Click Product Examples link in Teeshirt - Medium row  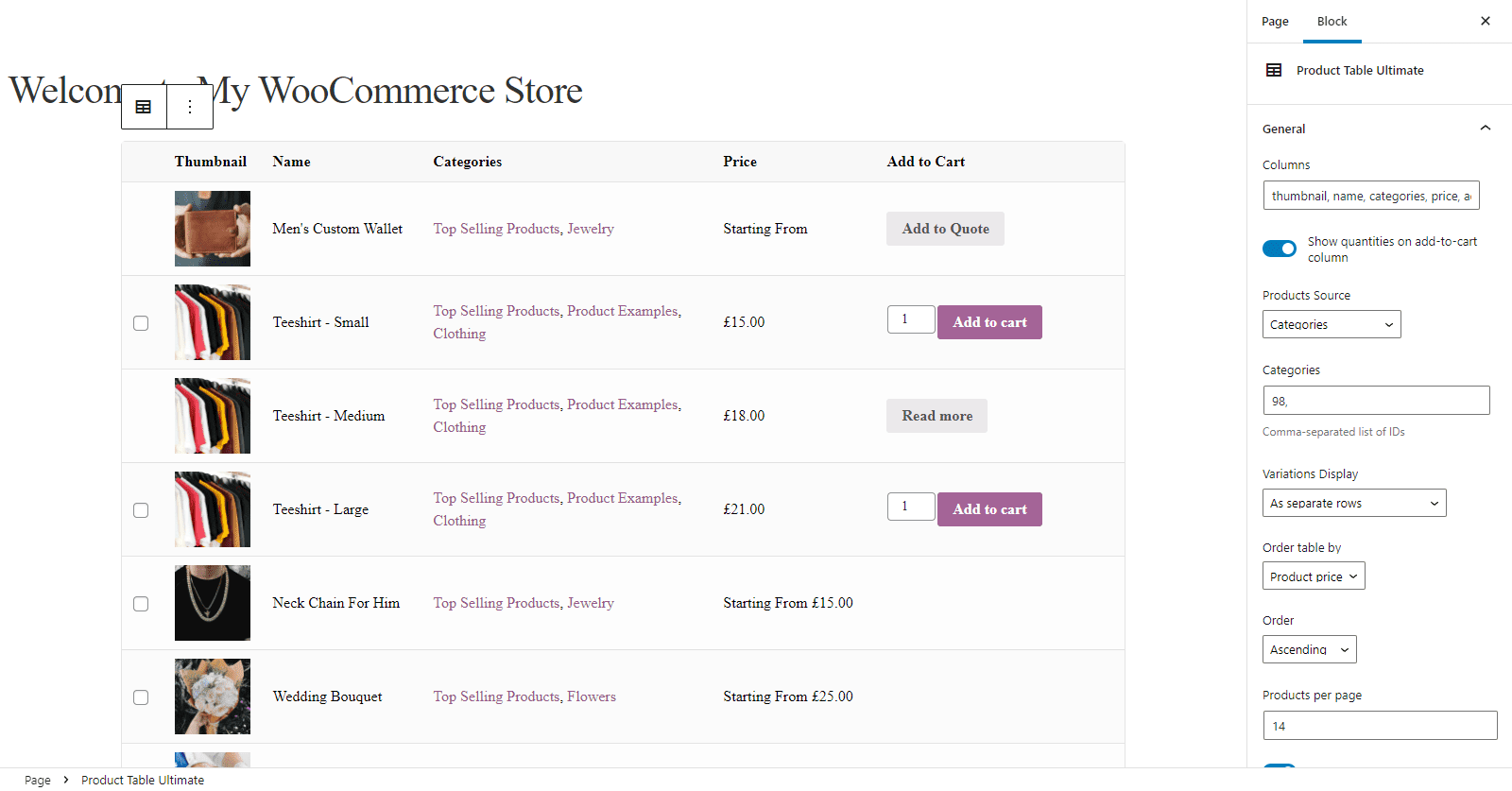[623, 404]
